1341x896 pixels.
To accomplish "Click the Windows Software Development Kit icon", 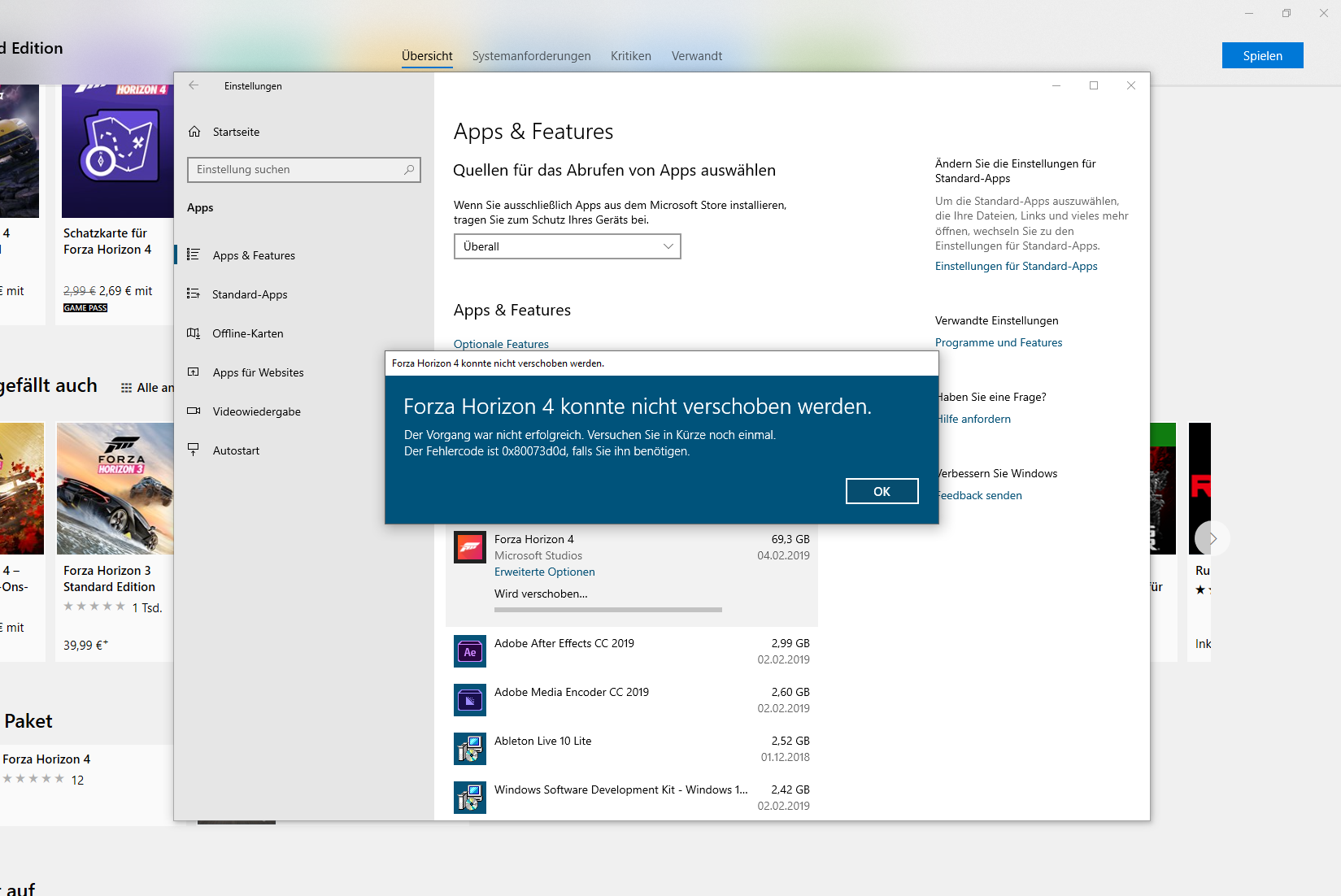I will (x=470, y=798).
